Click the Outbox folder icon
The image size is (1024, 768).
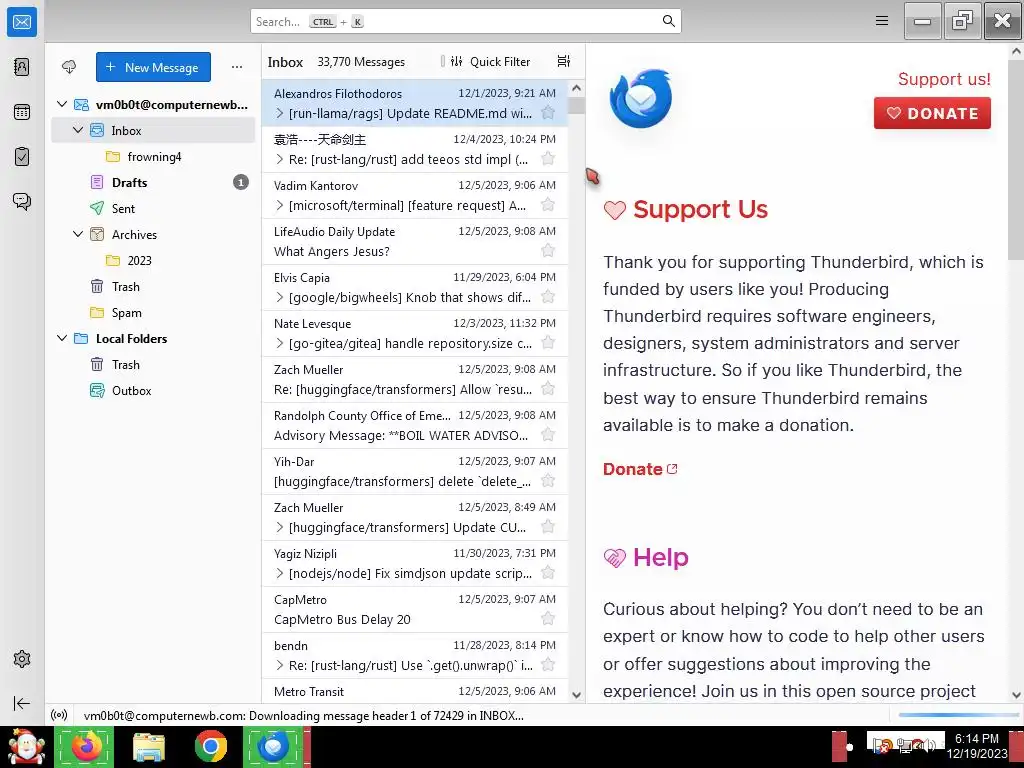(97, 391)
